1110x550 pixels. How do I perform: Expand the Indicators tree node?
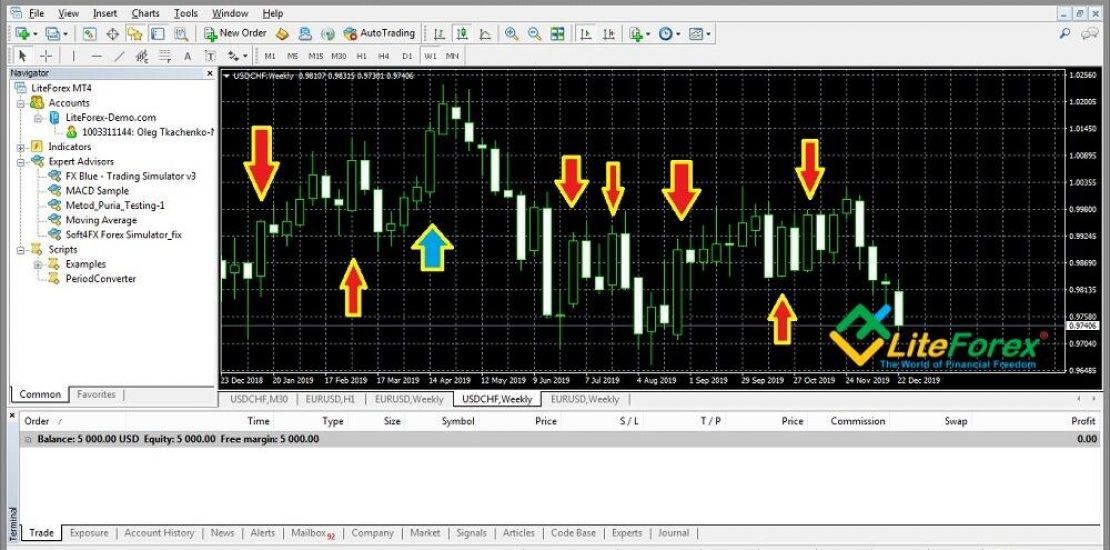pyautogui.click(x=24, y=147)
